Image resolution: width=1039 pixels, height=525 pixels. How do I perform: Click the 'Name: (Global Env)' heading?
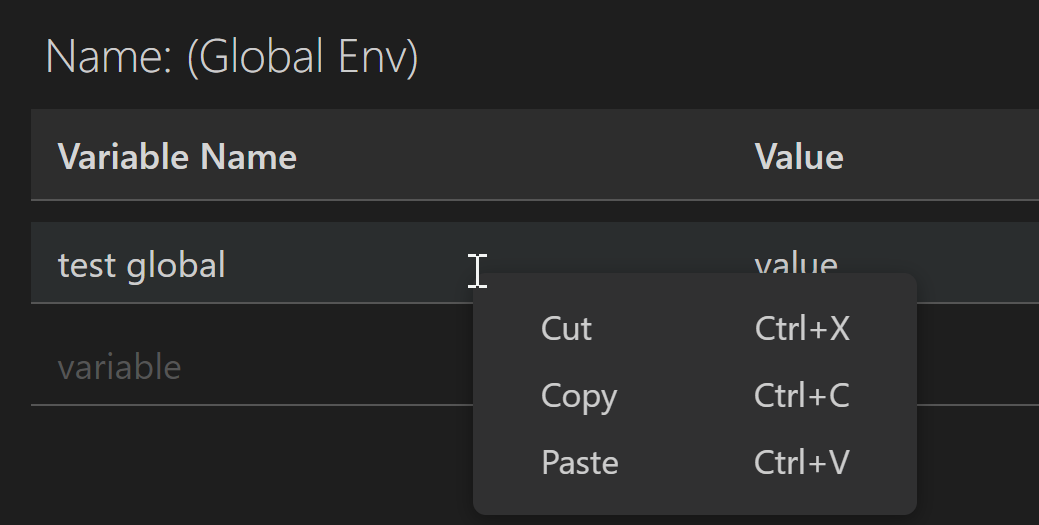(231, 56)
